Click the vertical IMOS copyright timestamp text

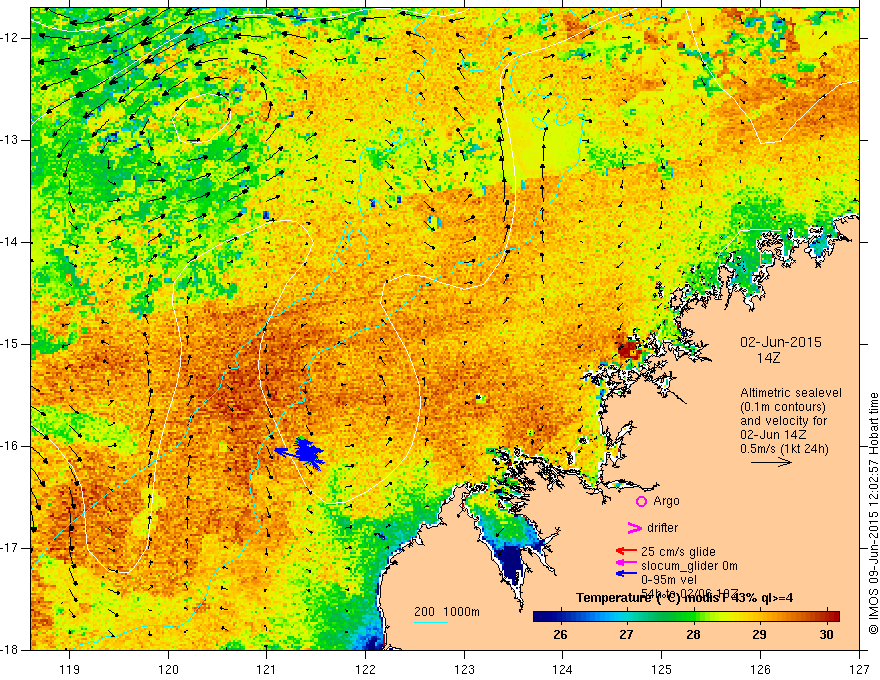pos(873,513)
